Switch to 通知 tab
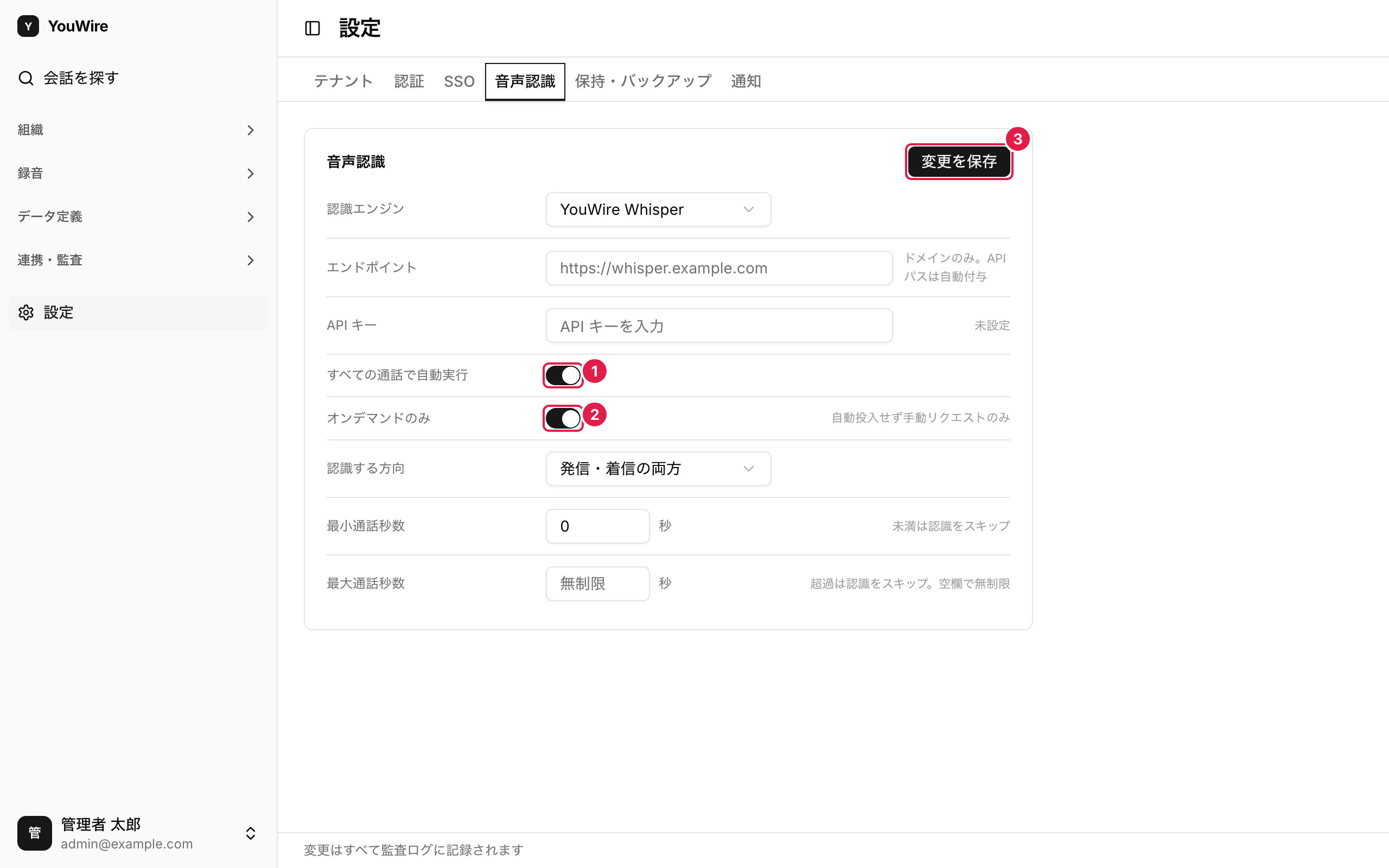This screenshot has width=1389, height=868. coord(746,81)
